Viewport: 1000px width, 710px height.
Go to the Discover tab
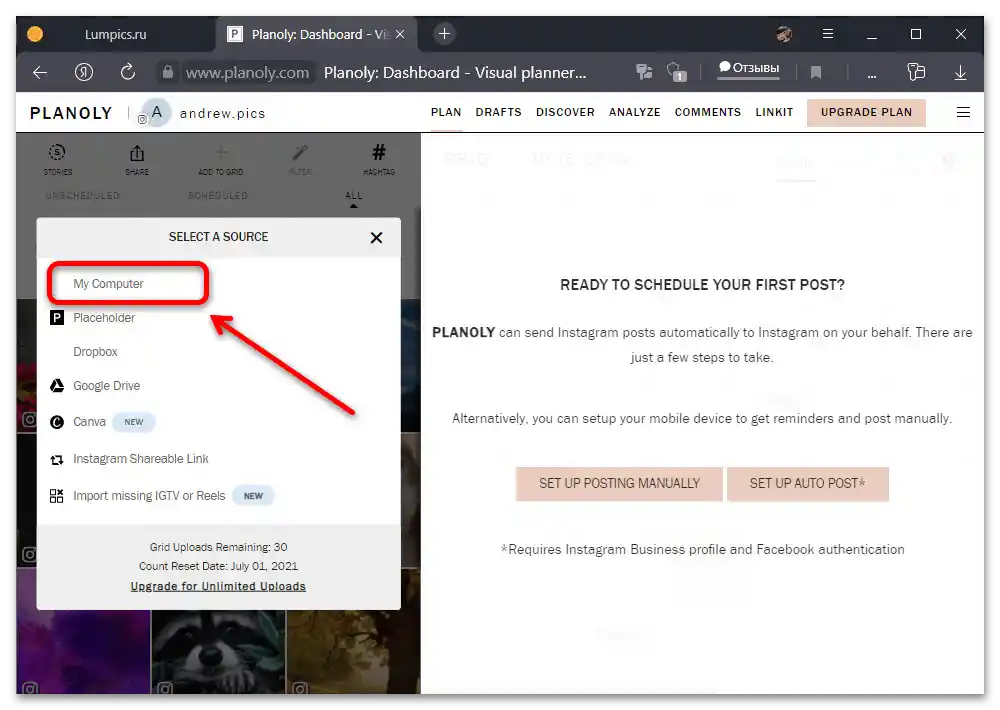click(x=565, y=112)
